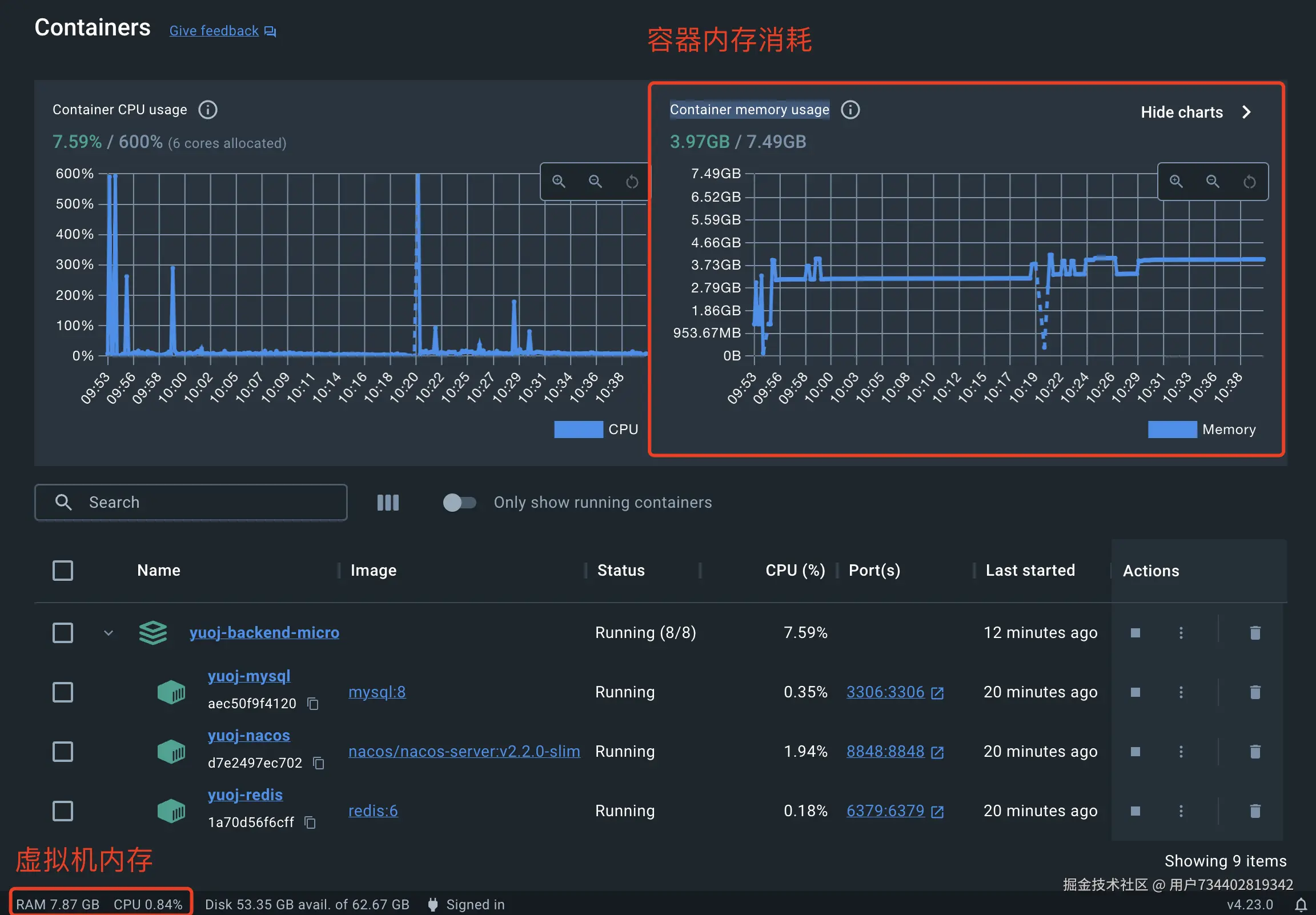Open more actions for yuoj-redis

1181,811
